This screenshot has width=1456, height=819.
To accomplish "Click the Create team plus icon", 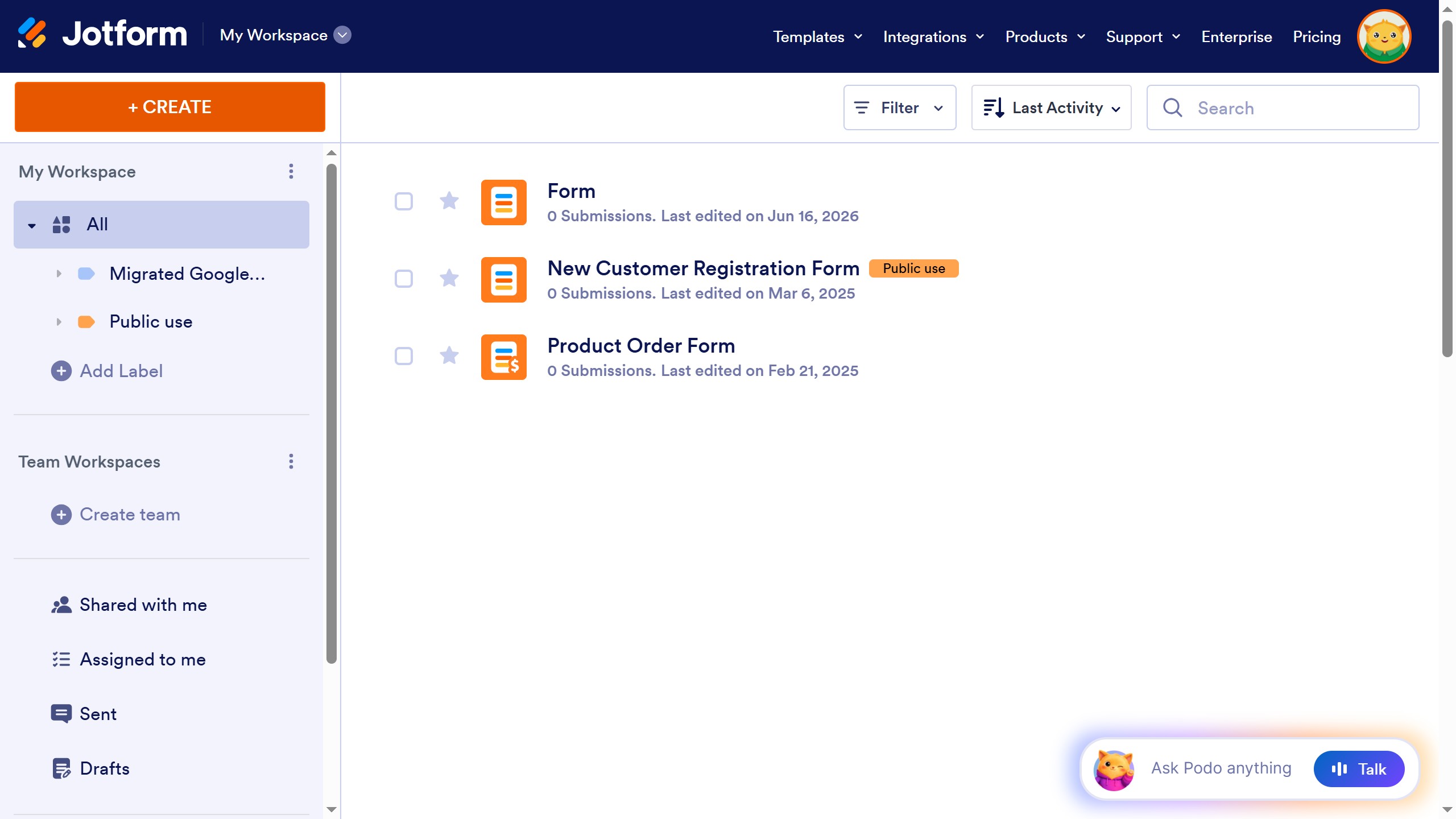I will click(x=61, y=515).
